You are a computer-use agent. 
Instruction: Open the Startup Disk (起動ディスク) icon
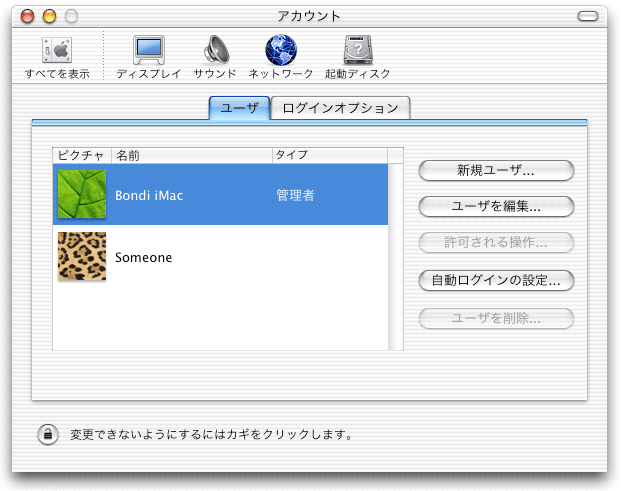click(x=358, y=50)
